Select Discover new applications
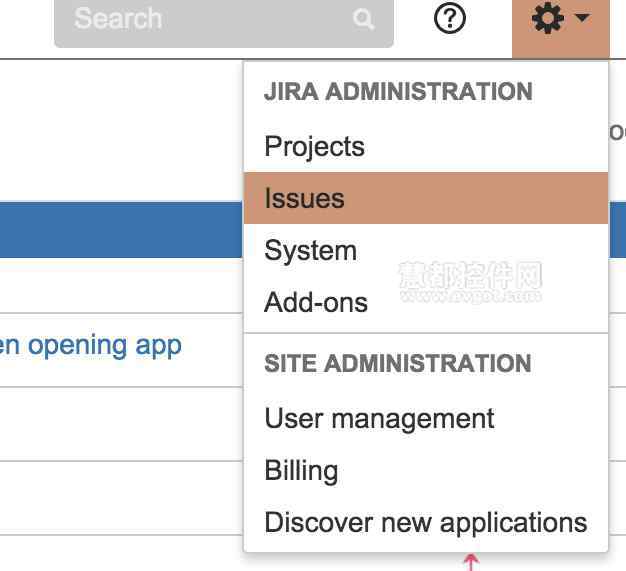 (426, 522)
